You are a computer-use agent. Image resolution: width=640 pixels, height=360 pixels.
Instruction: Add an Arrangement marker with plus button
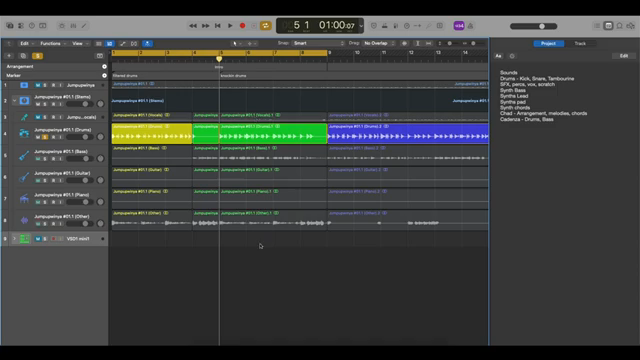[x=104, y=67]
